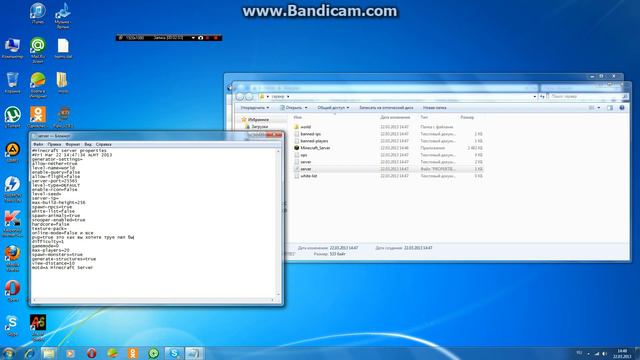The width and height of the screenshot is (640, 360).
Task: Open the Share with dropdown in Explorer
Action: point(333,108)
